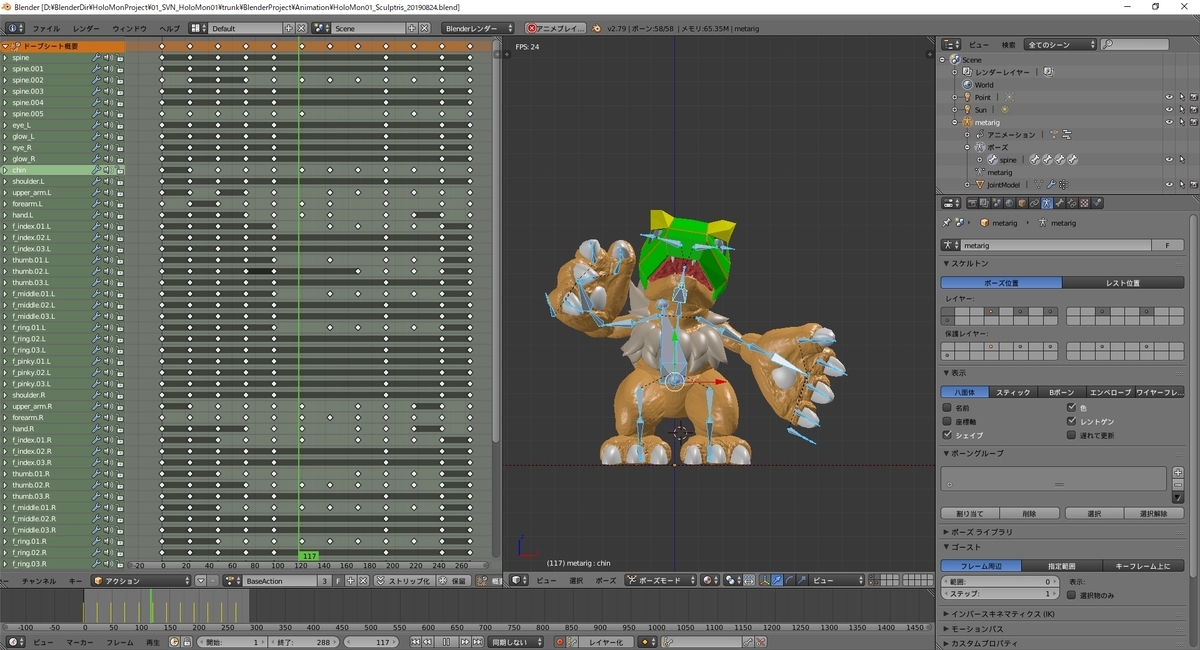
Task: Open the ポーズモード dropdown
Action: pos(660,580)
